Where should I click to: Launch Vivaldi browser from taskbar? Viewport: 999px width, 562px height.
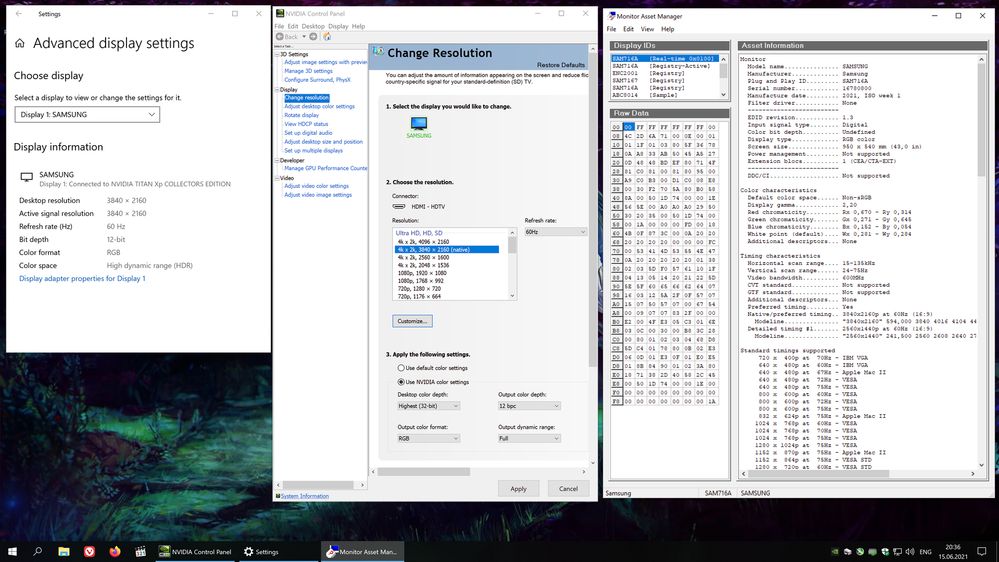click(89, 552)
